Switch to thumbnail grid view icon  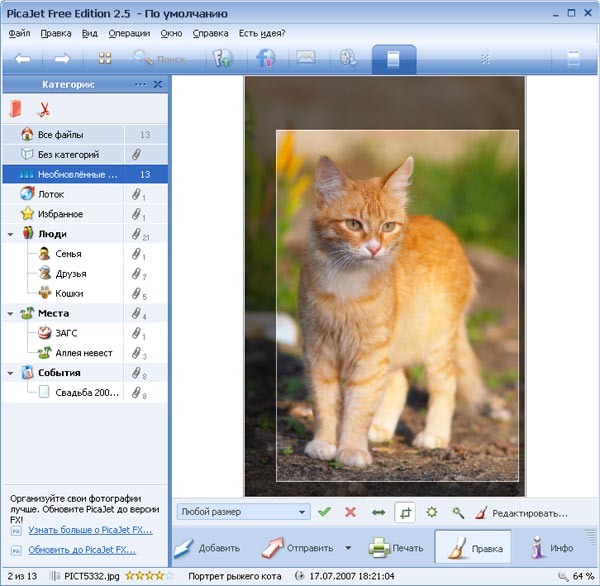[x=105, y=58]
